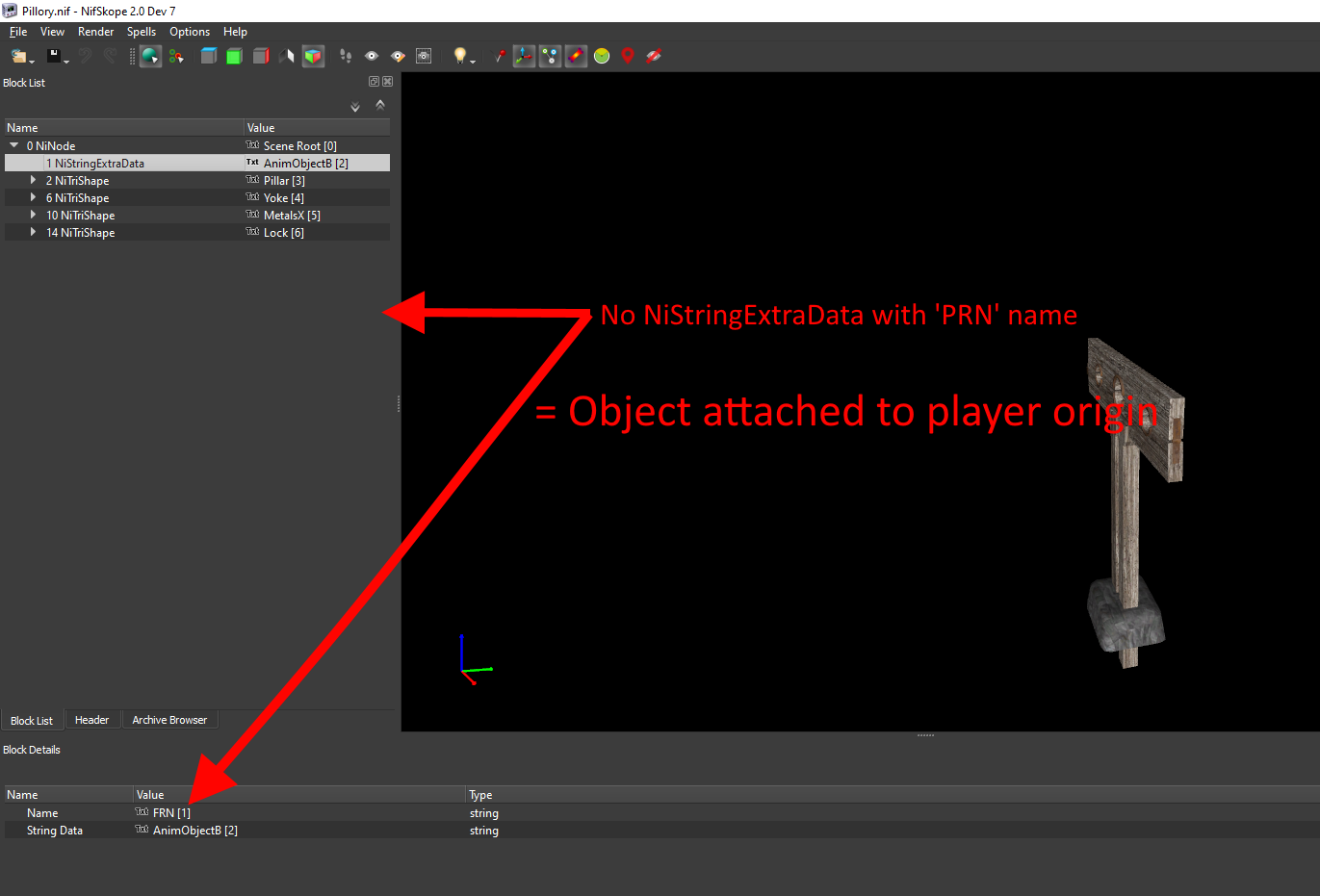Expand the 10 NiTriShape MetalsX row
This screenshot has height=896, width=1320.
point(33,215)
